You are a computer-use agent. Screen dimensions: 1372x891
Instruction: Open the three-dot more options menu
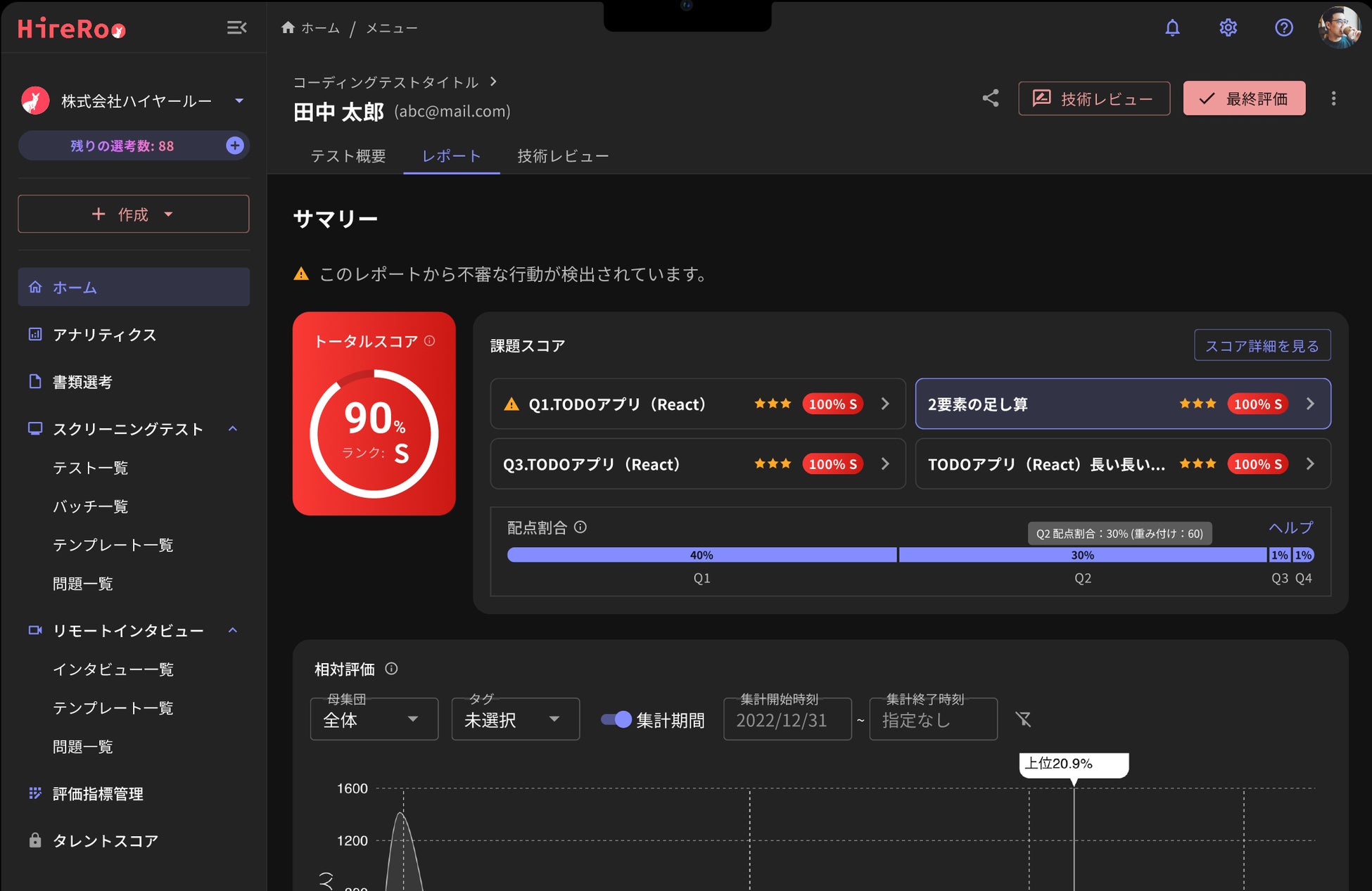(x=1333, y=98)
